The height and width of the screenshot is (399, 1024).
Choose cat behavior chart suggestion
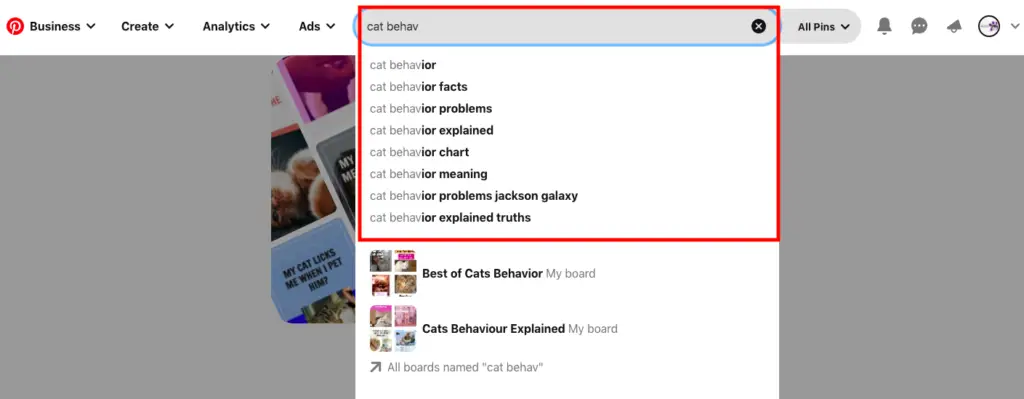tap(419, 152)
